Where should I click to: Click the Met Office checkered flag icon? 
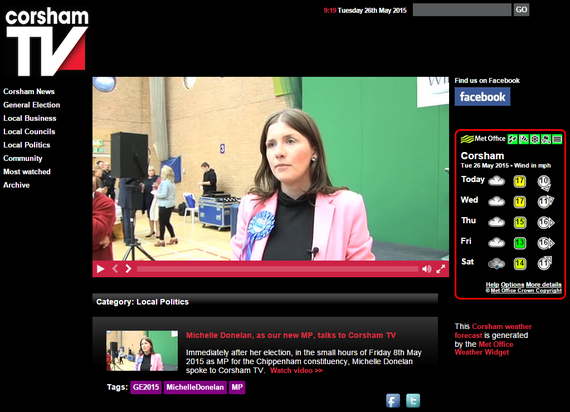point(524,139)
